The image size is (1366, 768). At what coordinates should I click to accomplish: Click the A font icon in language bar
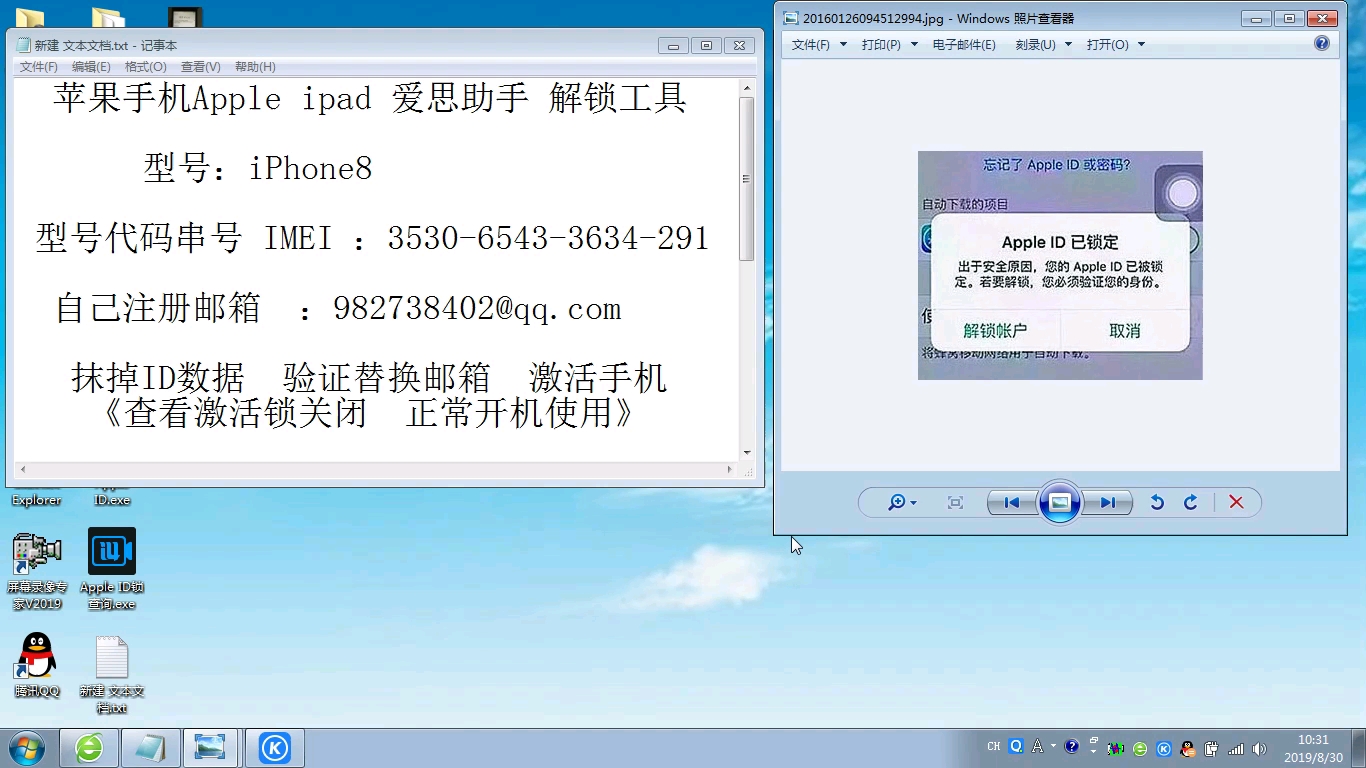tap(1037, 746)
